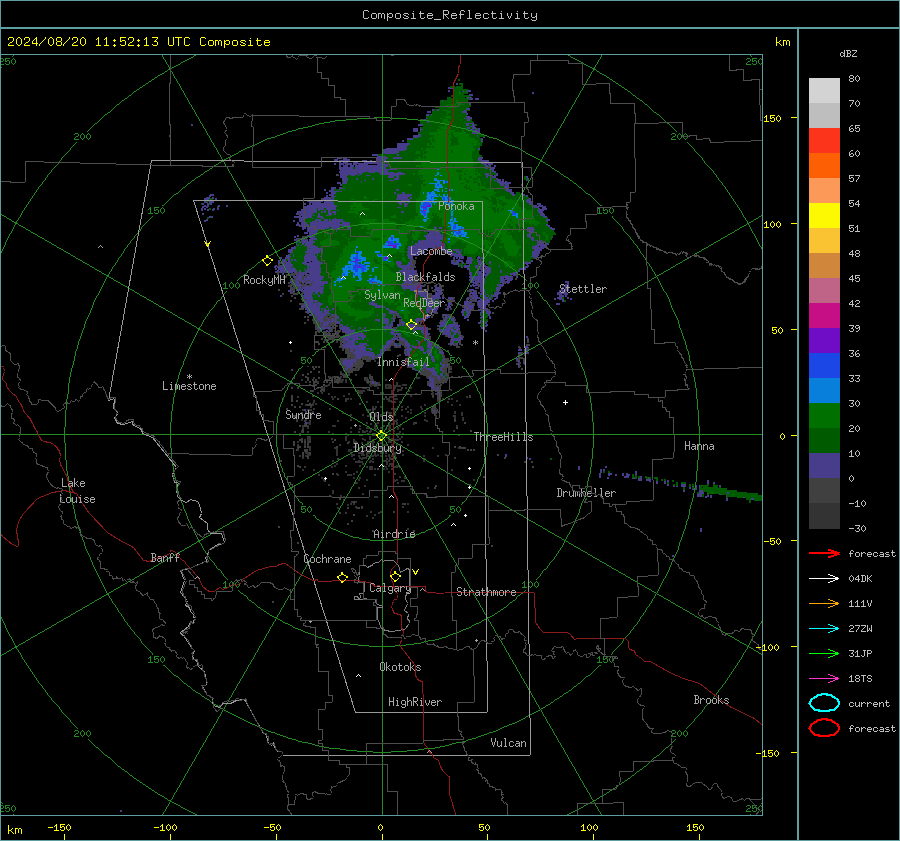Image resolution: width=900 pixels, height=841 pixels.
Task: Click the Ponoka city label
Action: tap(456, 206)
